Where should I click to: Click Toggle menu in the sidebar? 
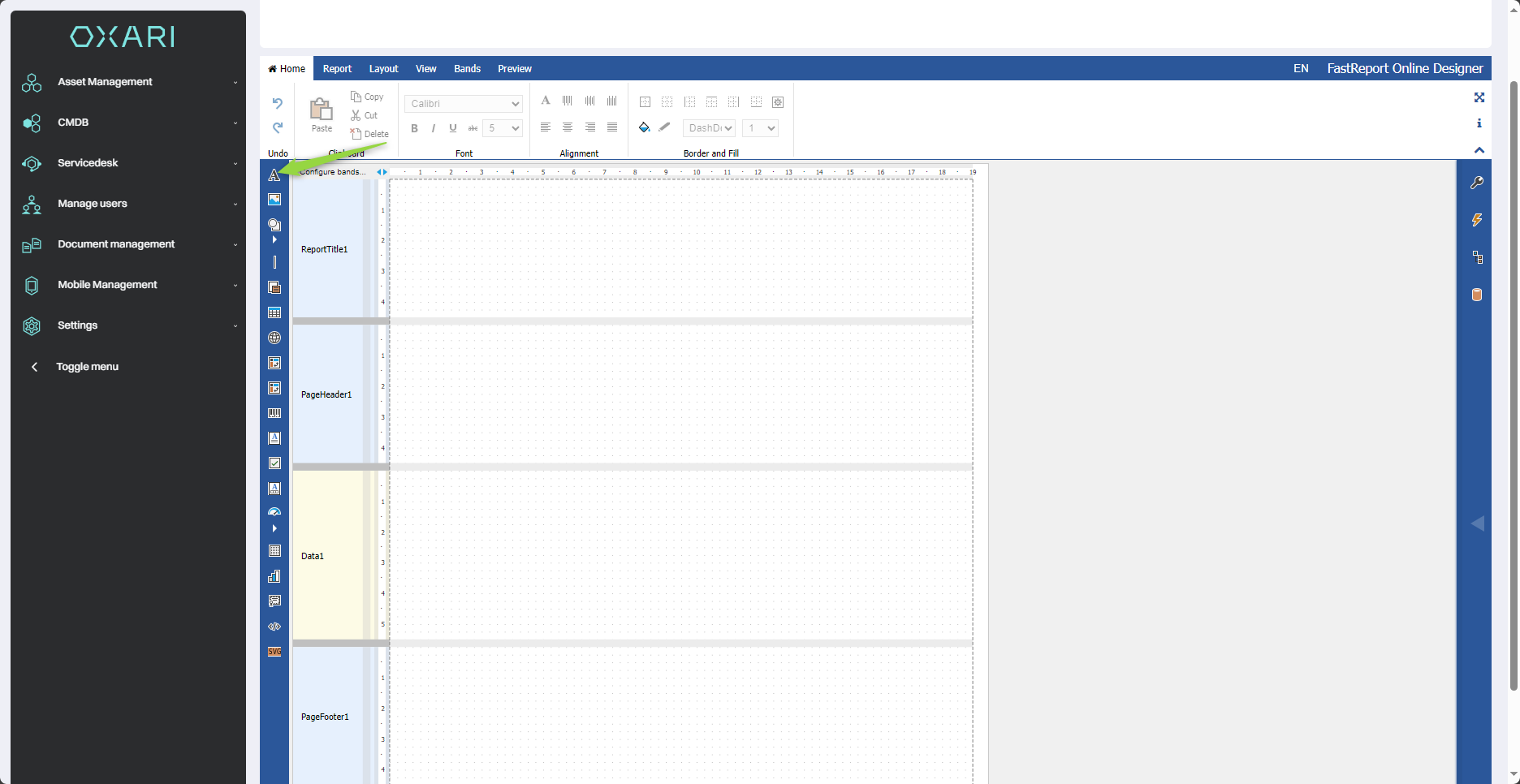point(87,367)
